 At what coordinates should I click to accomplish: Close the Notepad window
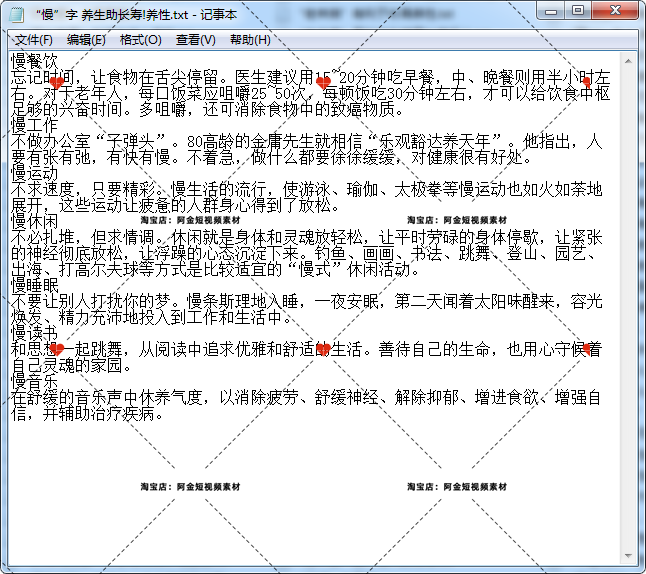point(617,12)
